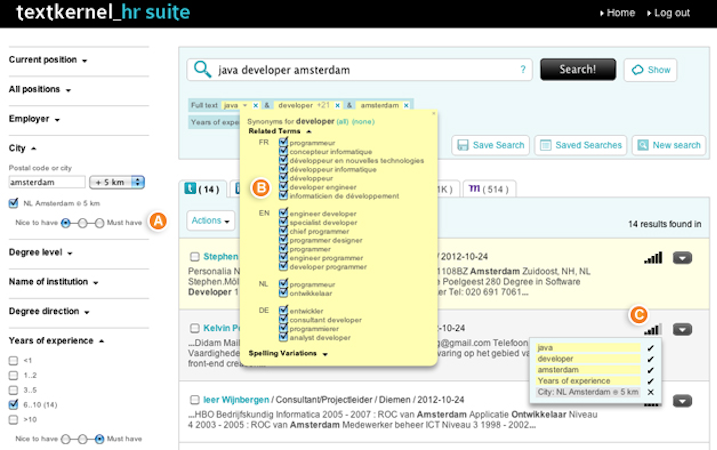Expand the Current position filter
The image size is (717, 450).
(x=48, y=60)
